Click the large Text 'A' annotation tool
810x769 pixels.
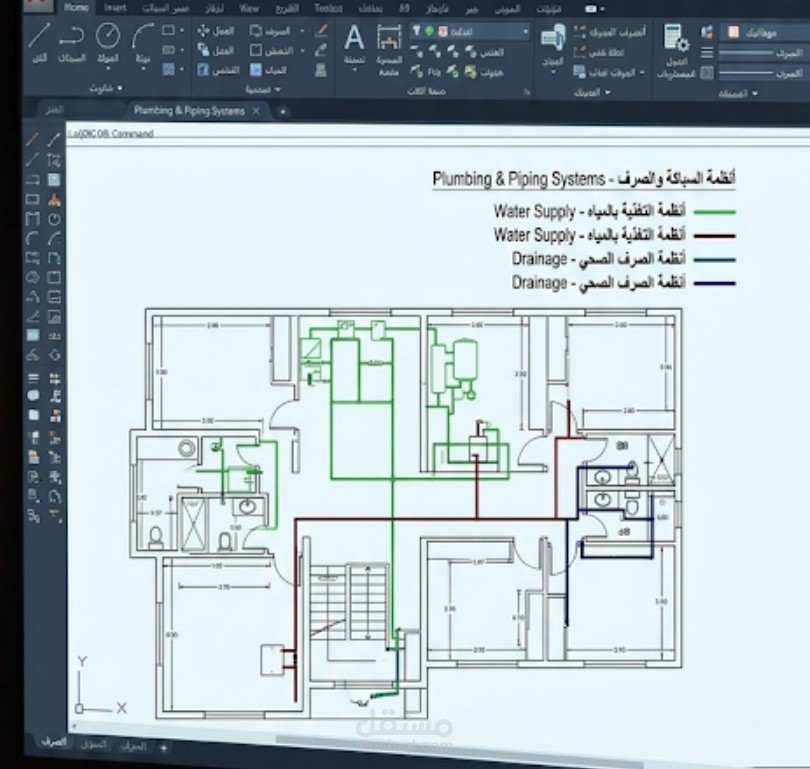[x=354, y=37]
